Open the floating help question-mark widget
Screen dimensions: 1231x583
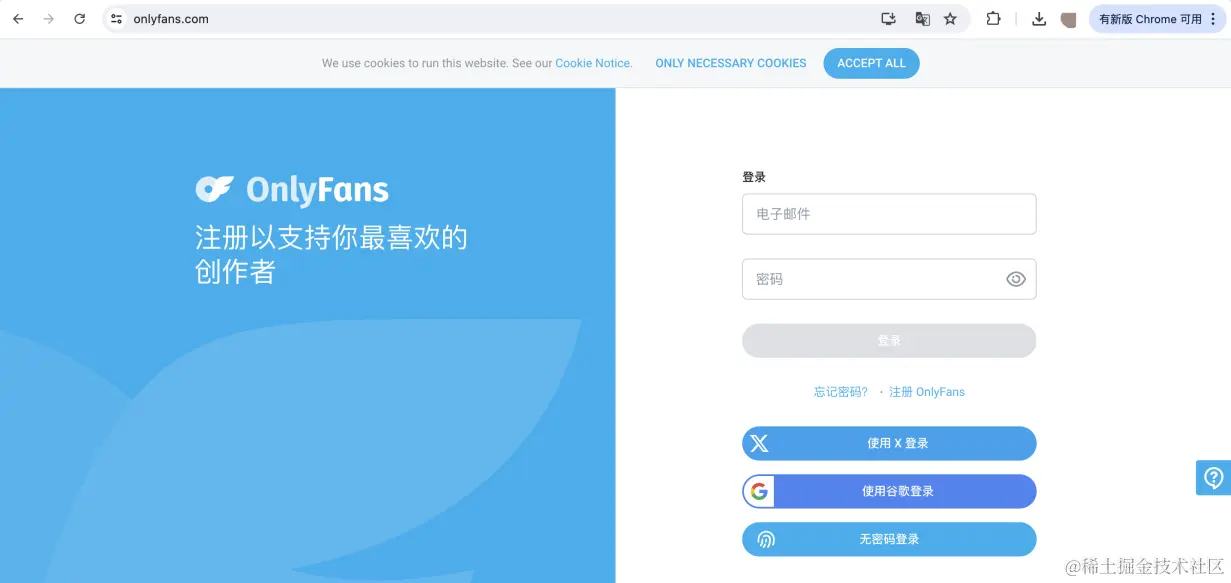click(1213, 477)
